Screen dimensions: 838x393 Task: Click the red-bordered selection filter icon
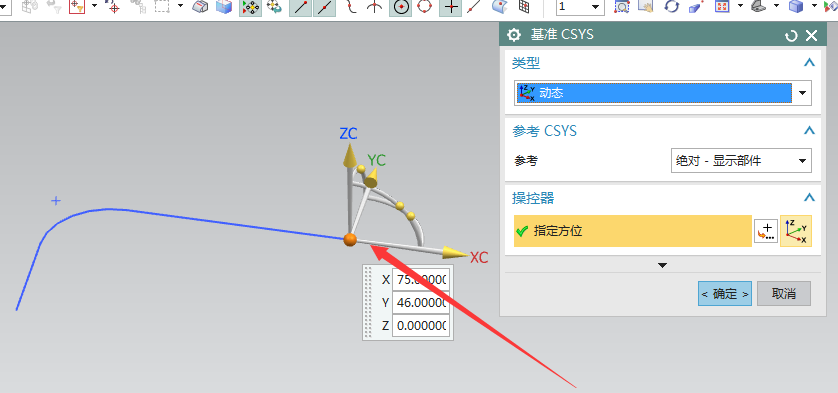click(77, 6)
